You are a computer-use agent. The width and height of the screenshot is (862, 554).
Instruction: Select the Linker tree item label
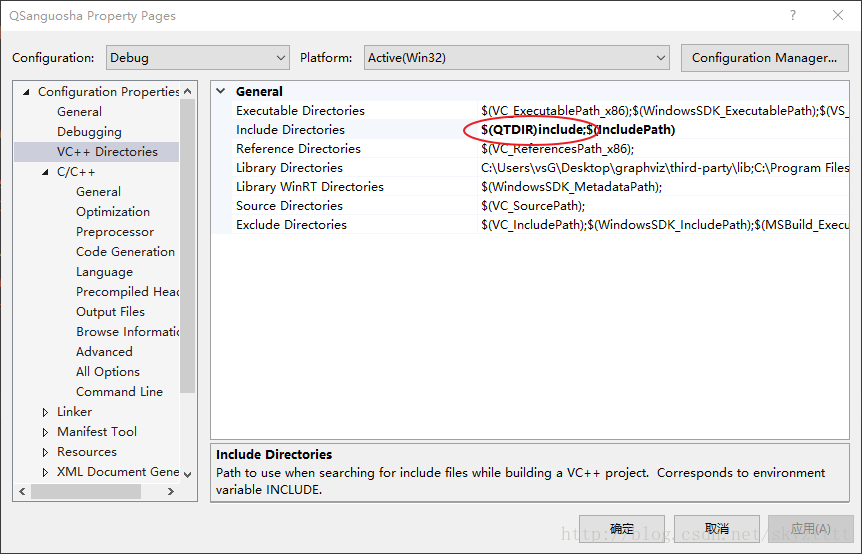point(74,412)
